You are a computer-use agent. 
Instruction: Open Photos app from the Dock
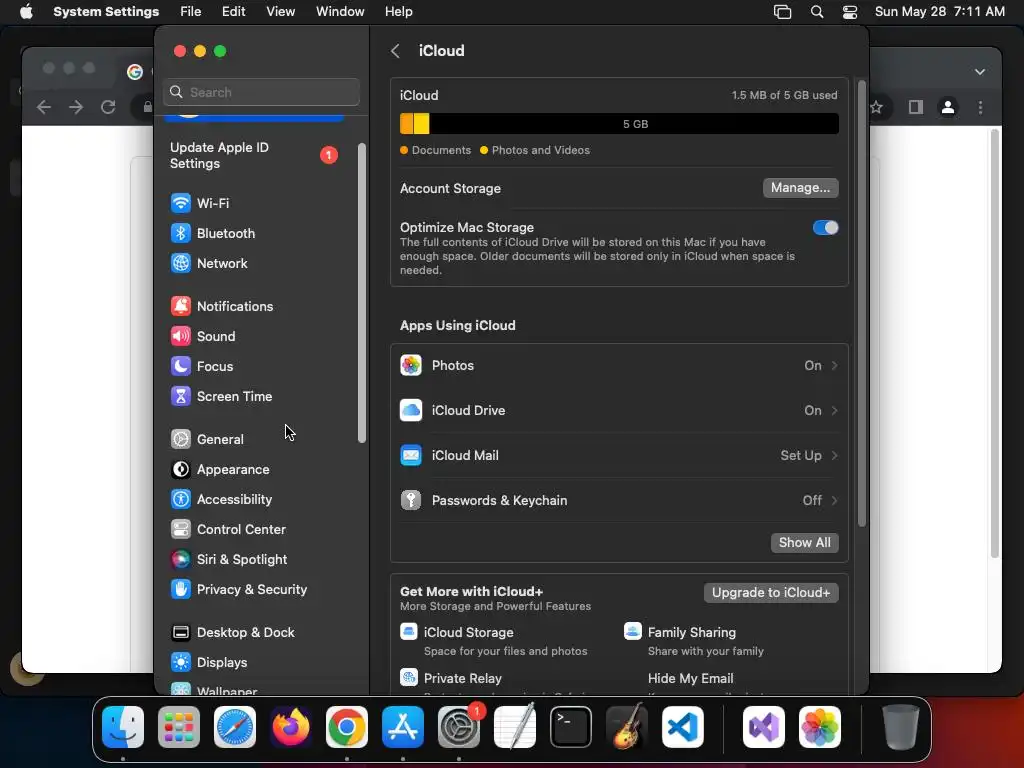pos(820,727)
